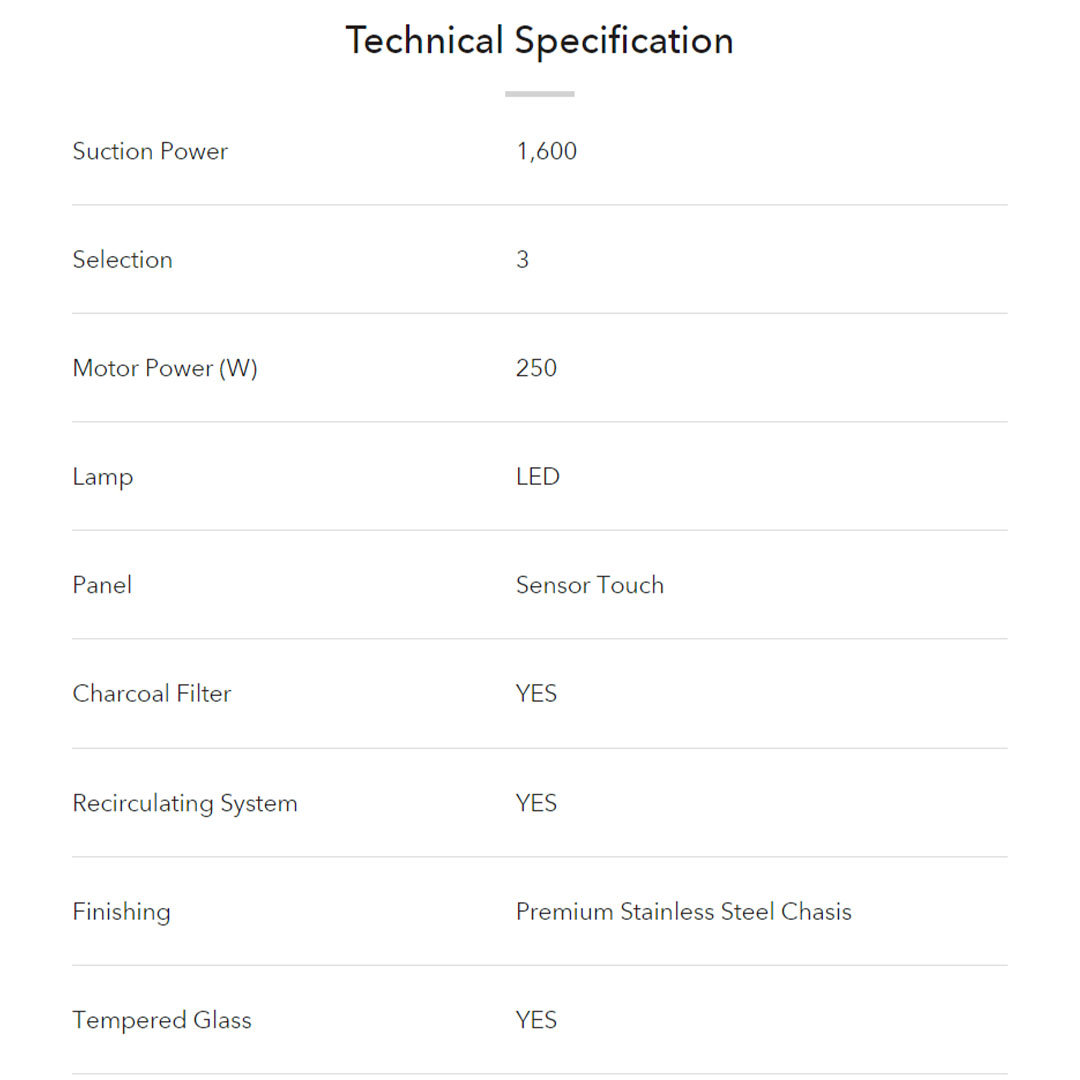Select the YES value for Charcoal Filter
The height and width of the screenshot is (1080, 1080).
536,694
